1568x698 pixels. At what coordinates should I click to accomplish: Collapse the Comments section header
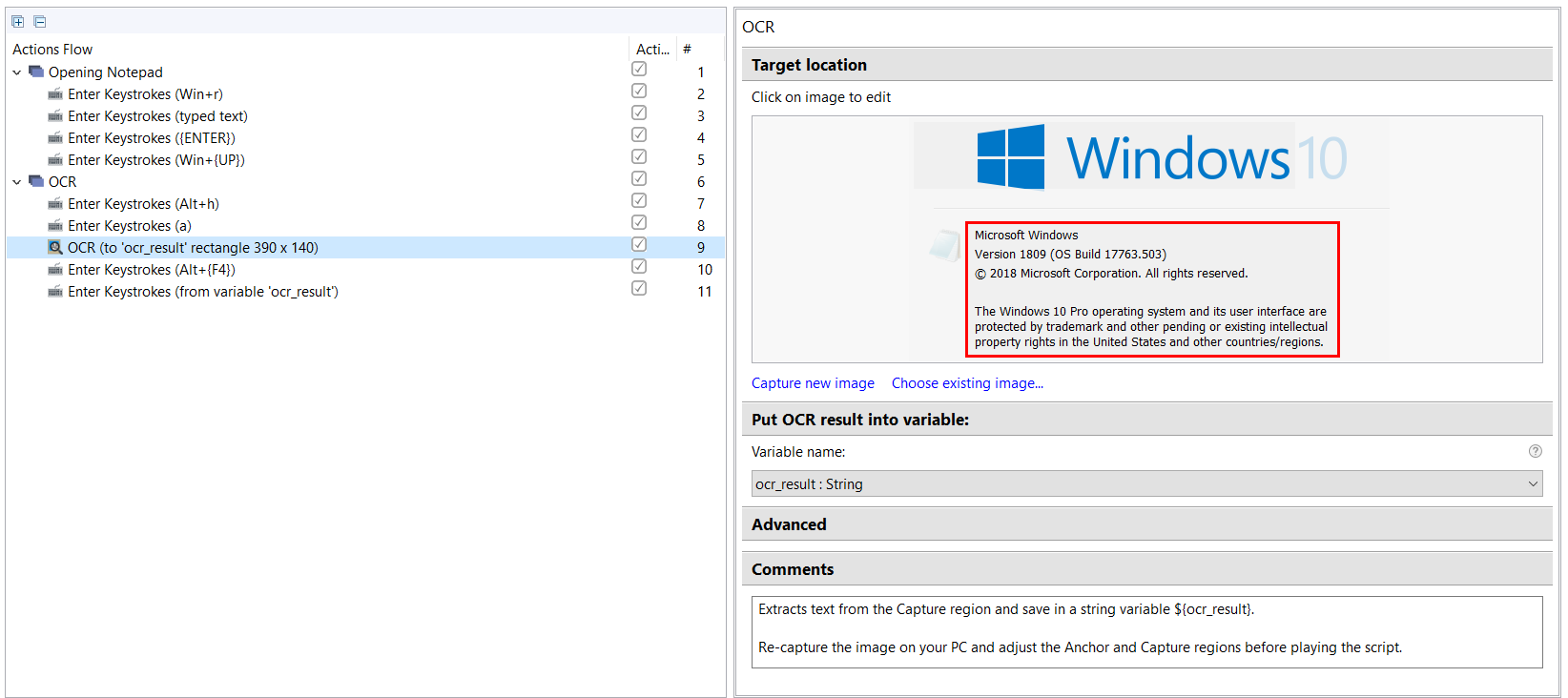1146,569
